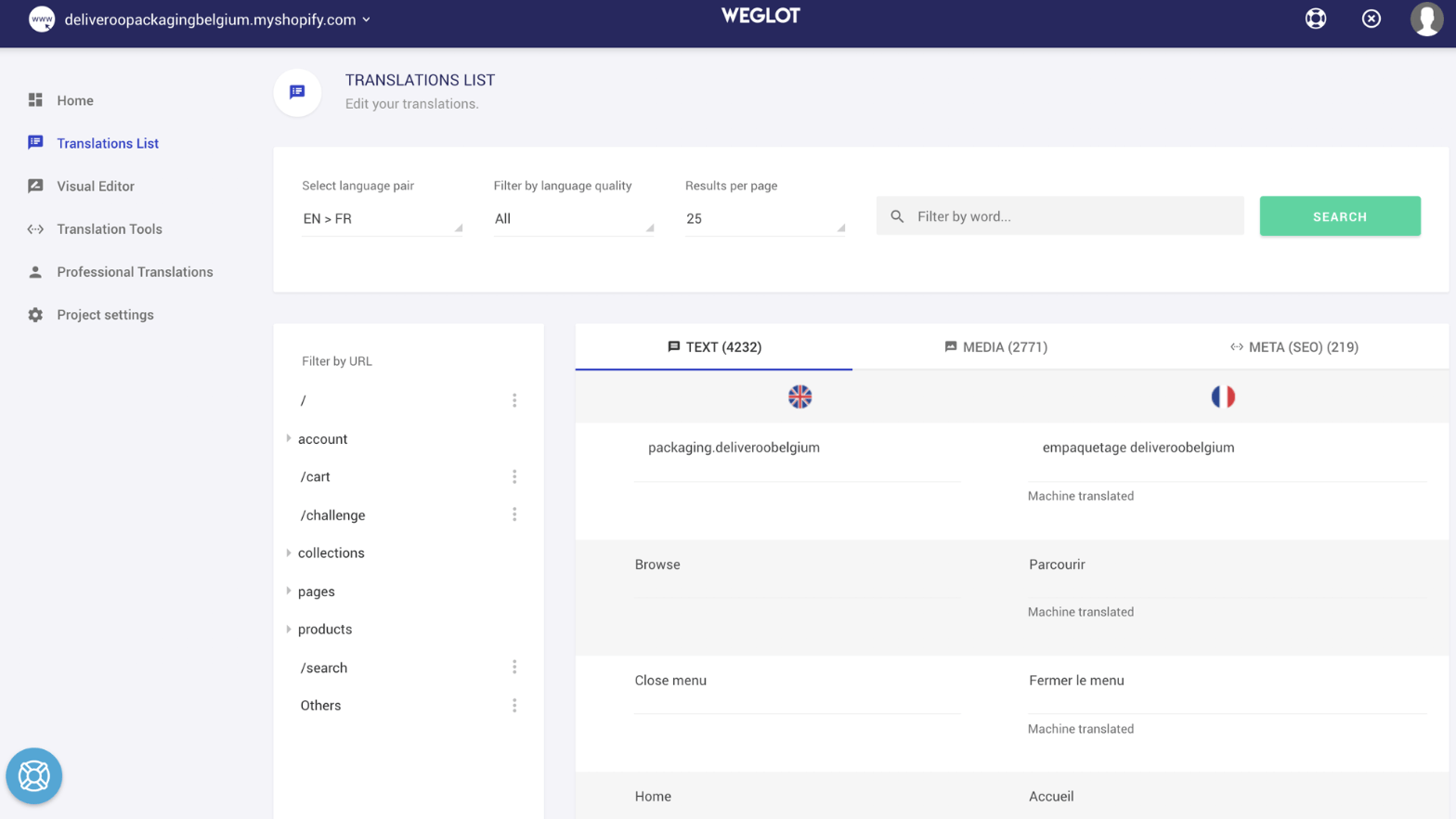The width and height of the screenshot is (1456, 819).
Task: Expand the collections URL folder
Action: point(289,552)
